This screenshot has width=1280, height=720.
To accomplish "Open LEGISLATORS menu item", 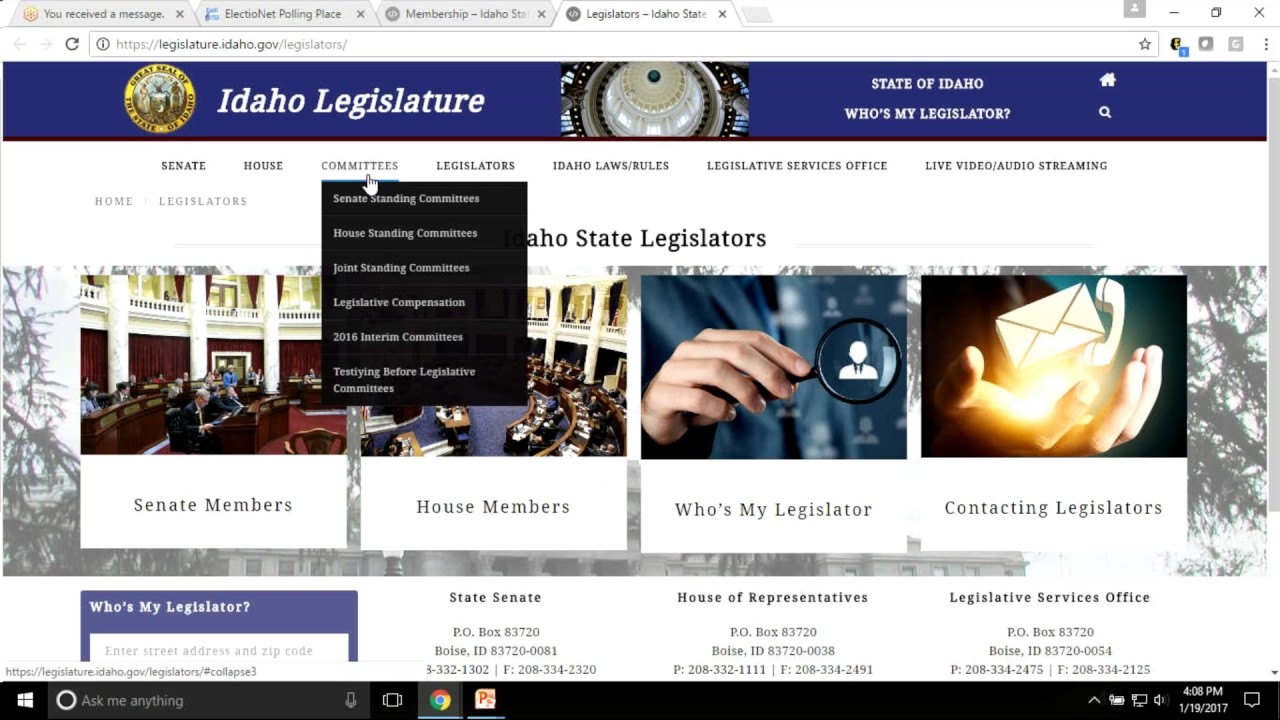I will (x=476, y=166).
